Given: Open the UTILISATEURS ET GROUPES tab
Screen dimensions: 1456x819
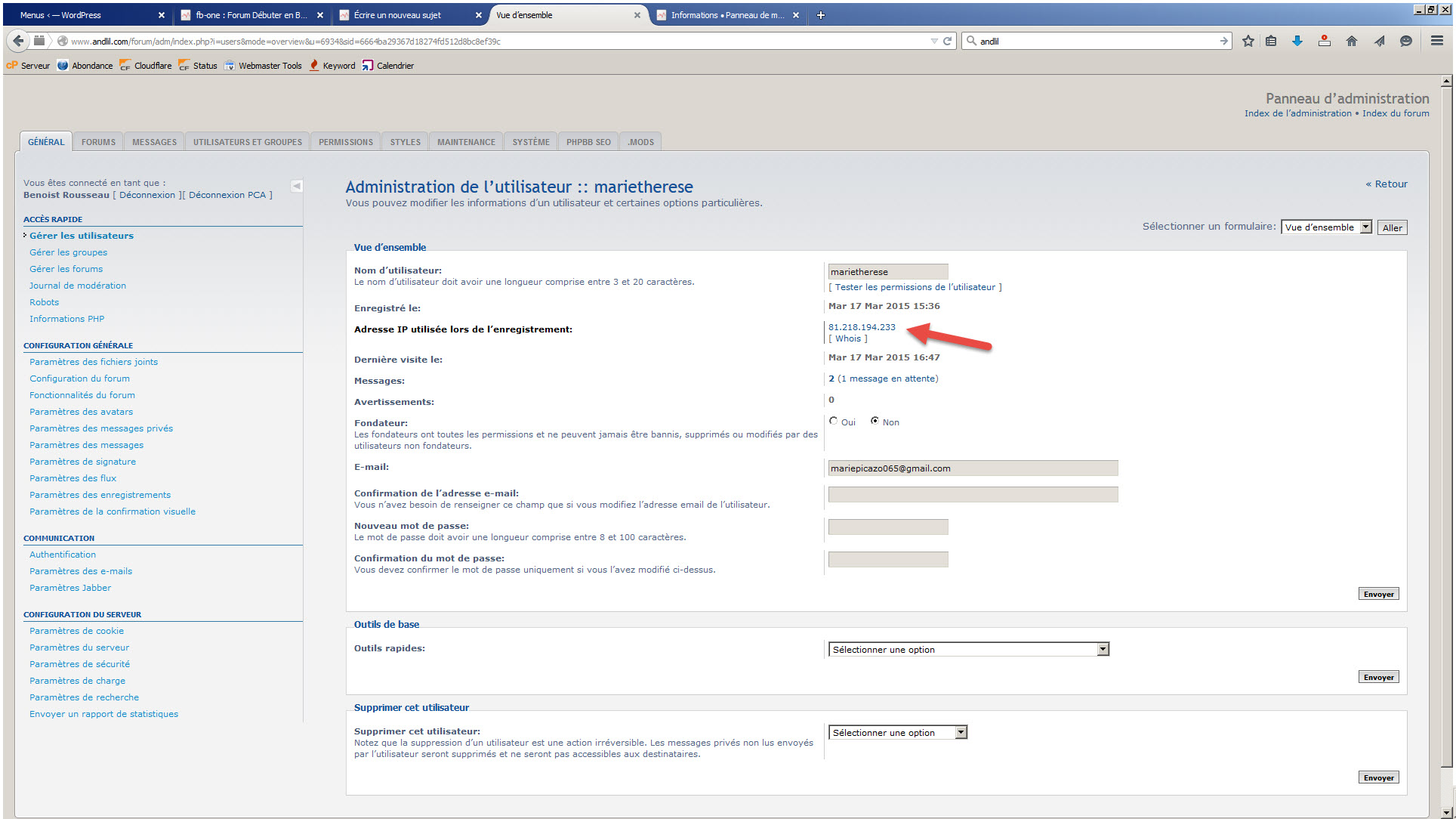Looking at the screenshot, I should point(247,142).
